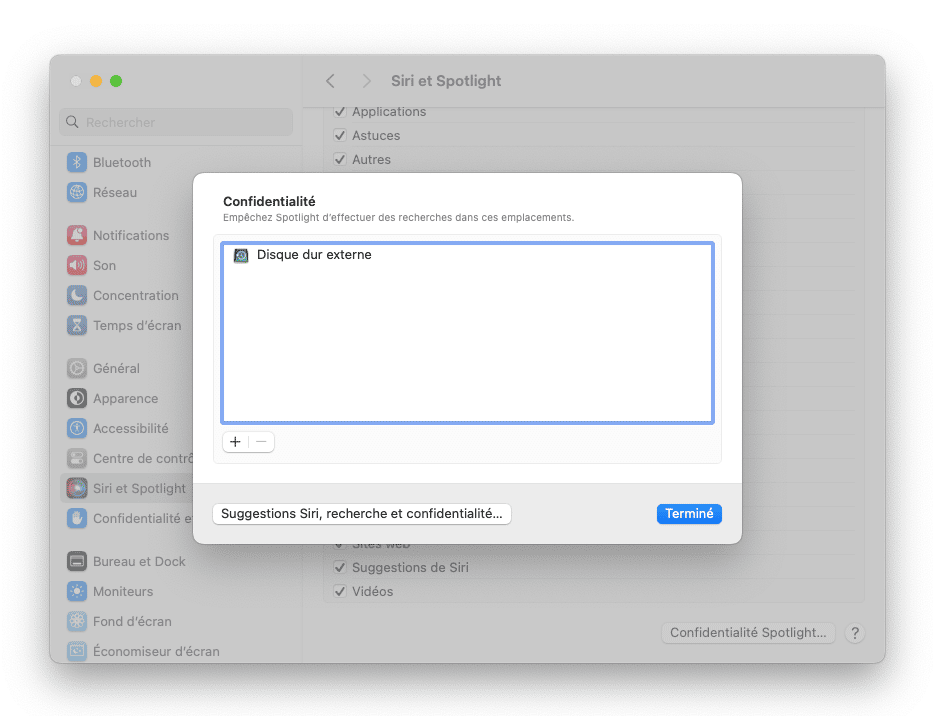Click the Fond d'écran icon
The image size is (949, 716).
[77, 622]
